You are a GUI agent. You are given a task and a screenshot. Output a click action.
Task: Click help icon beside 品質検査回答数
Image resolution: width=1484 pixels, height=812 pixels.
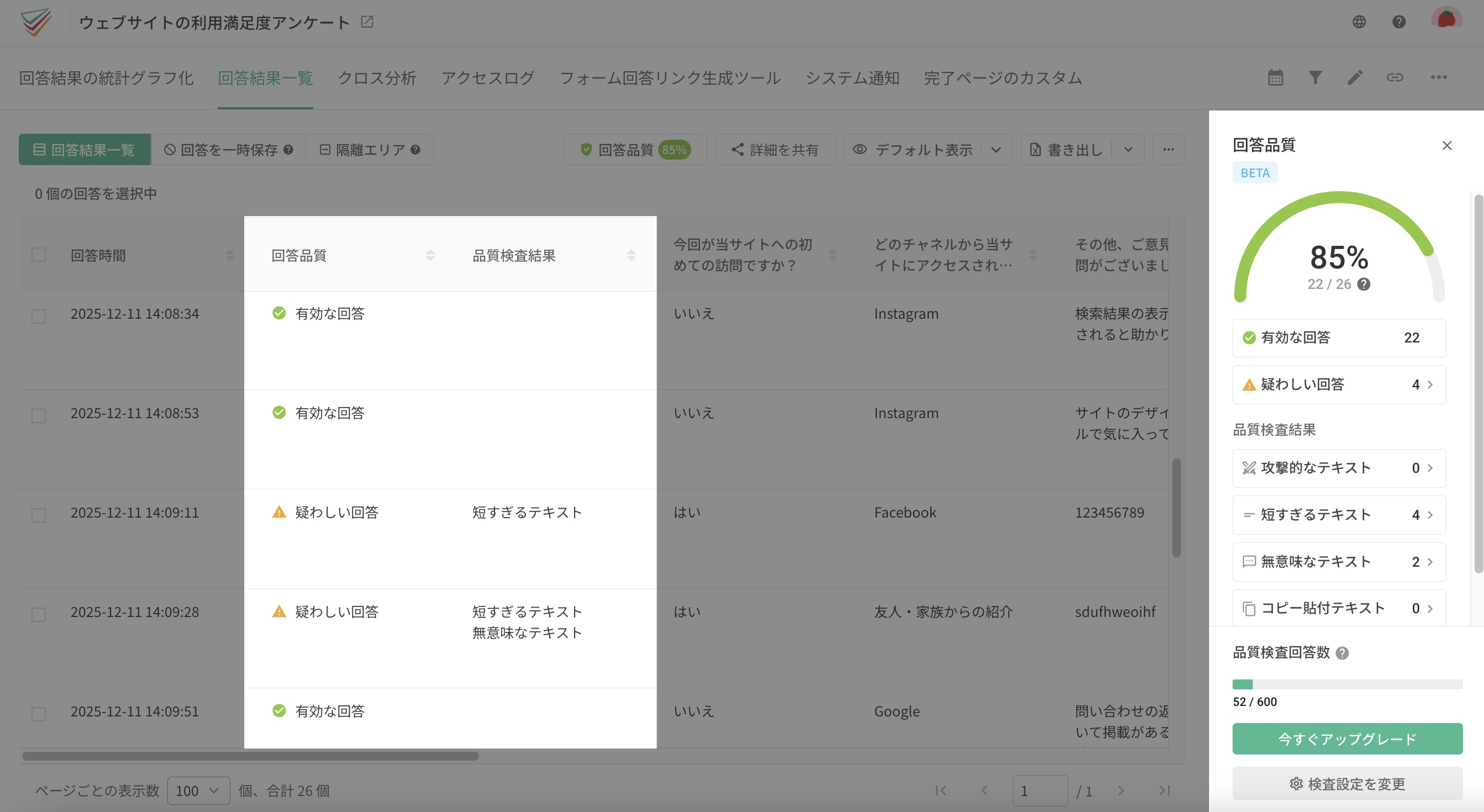point(1341,653)
